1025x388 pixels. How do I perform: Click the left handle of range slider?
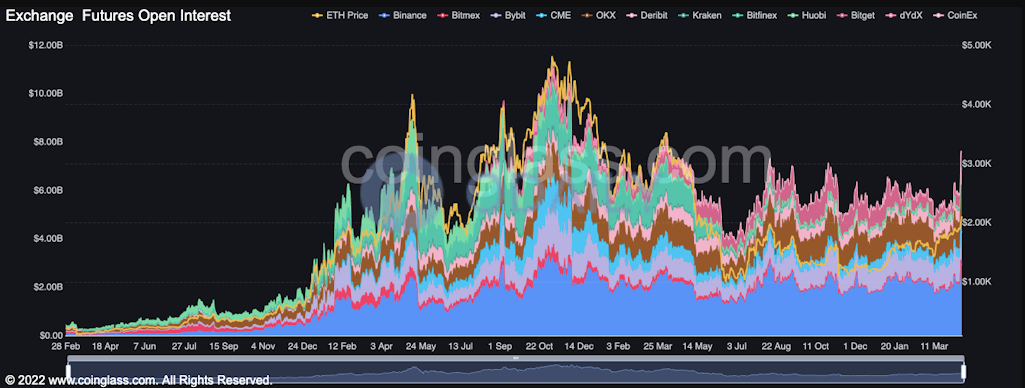67,372
